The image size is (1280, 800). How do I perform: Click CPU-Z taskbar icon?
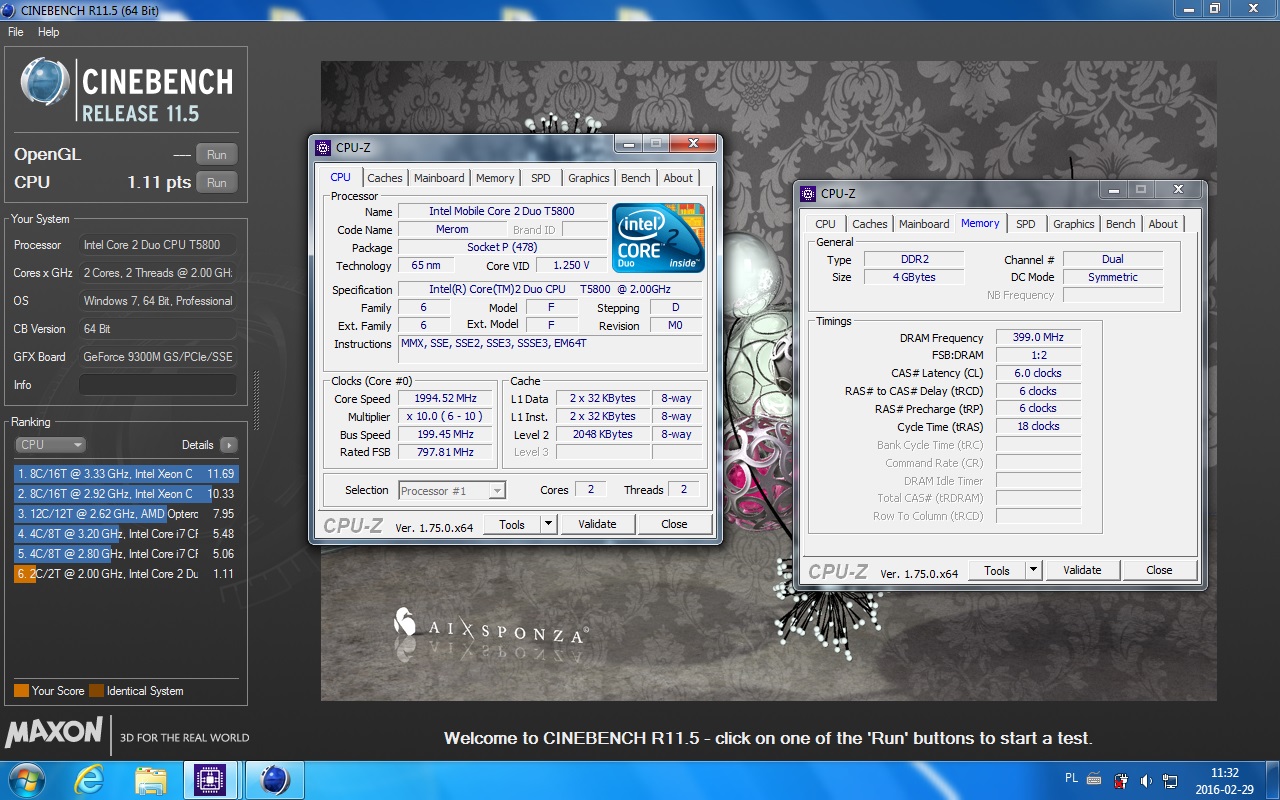click(210, 780)
